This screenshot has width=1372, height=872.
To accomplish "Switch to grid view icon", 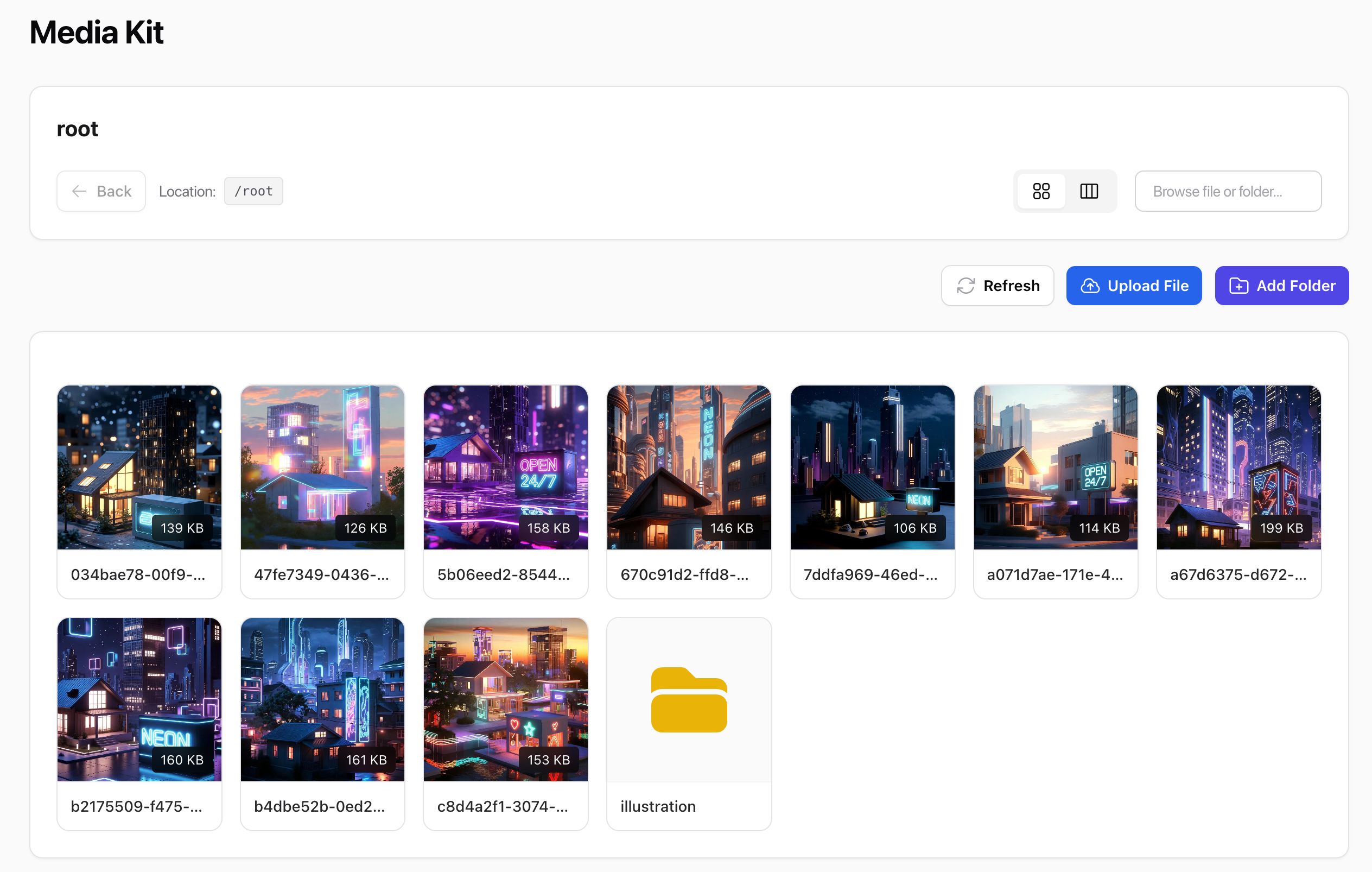I will pyautogui.click(x=1041, y=191).
